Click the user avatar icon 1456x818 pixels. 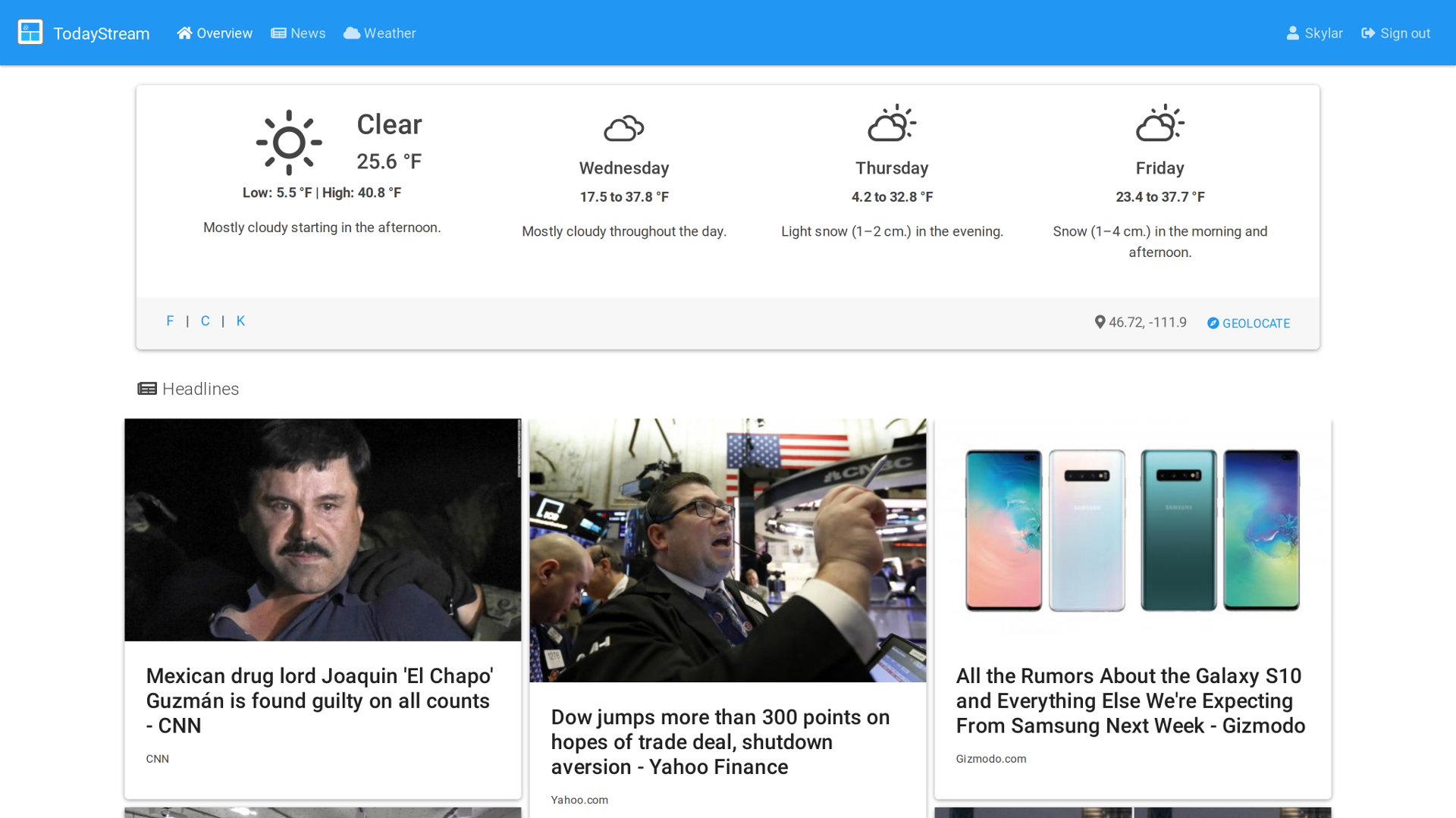(x=1293, y=33)
